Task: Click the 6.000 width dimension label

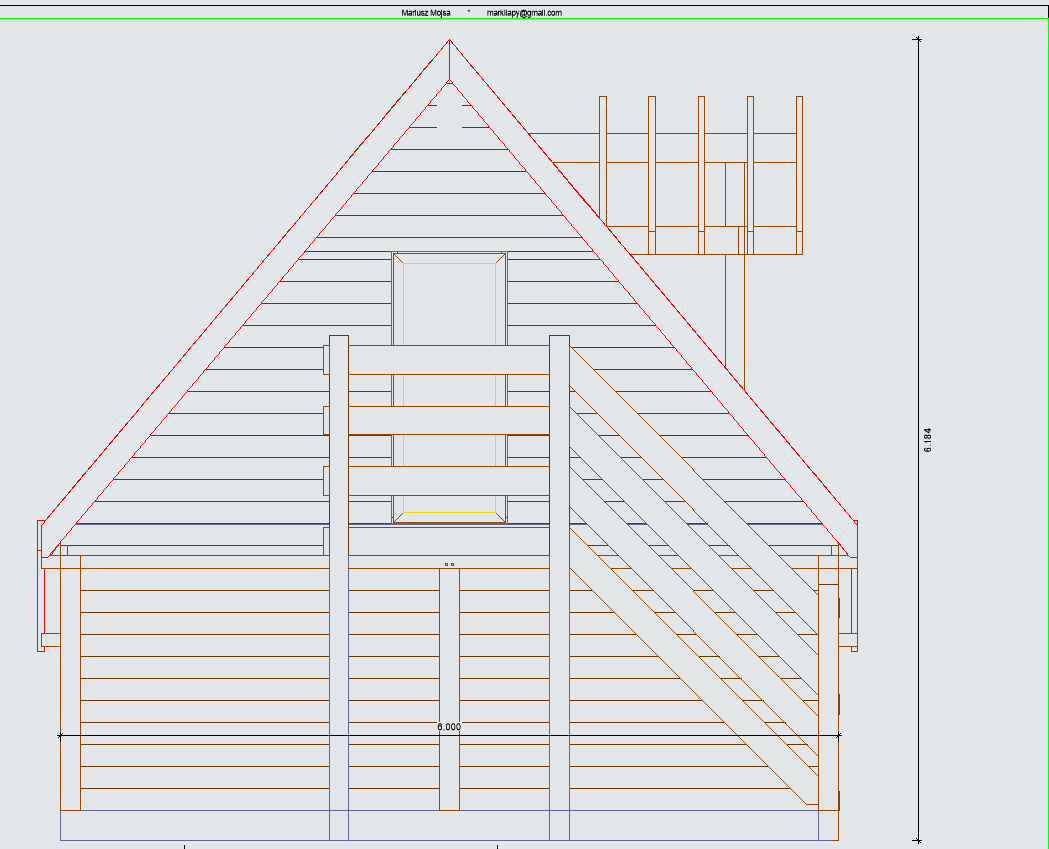Action: pyautogui.click(x=449, y=727)
